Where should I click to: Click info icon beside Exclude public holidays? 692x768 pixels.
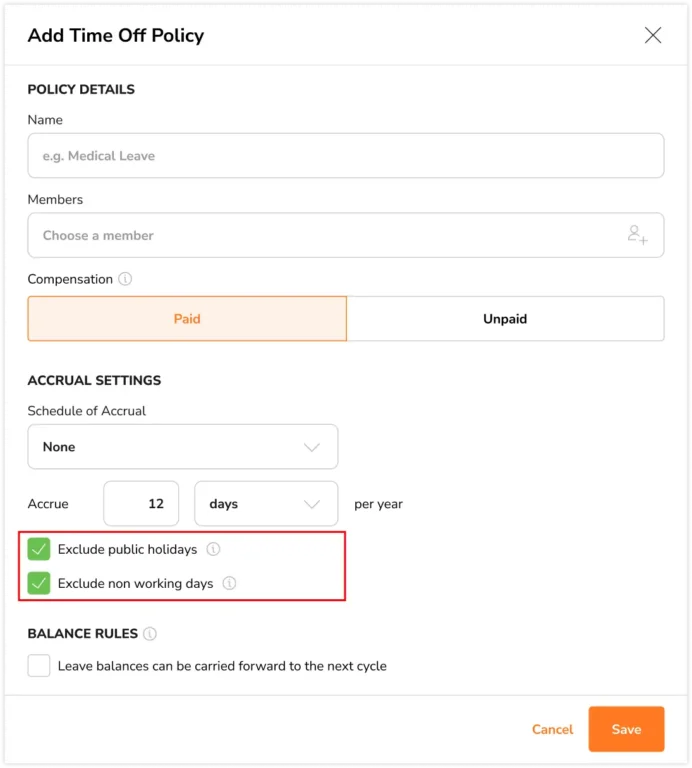(x=213, y=549)
